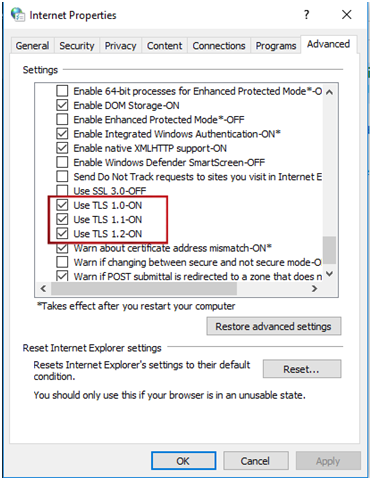The image size is (372, 480).
Task: Click the down arrow of the settings scrollbar
Action: [x=329, y=274]
